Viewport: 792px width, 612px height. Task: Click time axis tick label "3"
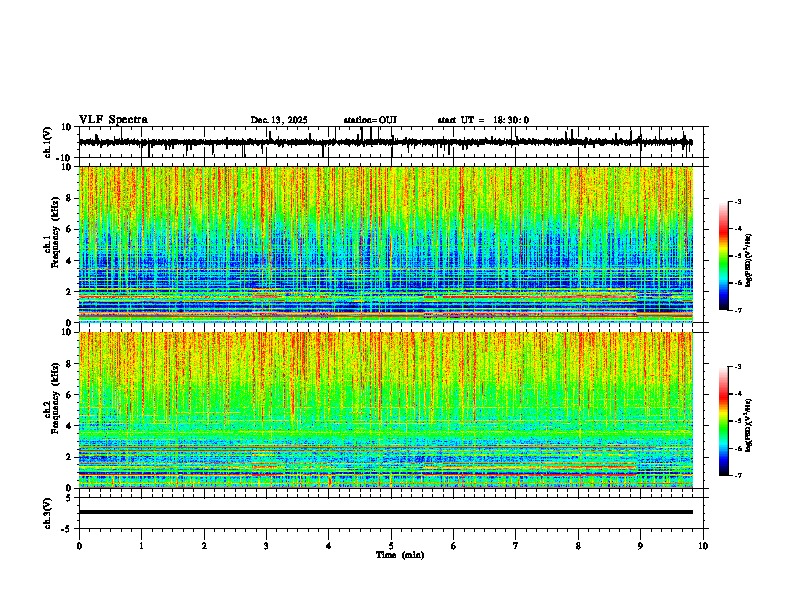pos(266,546)
